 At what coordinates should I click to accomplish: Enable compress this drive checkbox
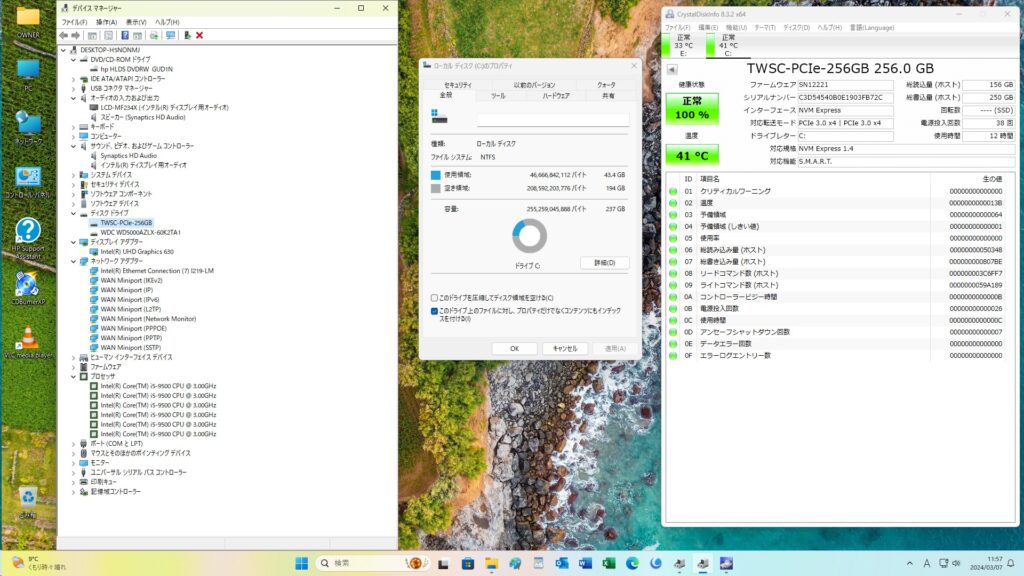pos(434,297)
